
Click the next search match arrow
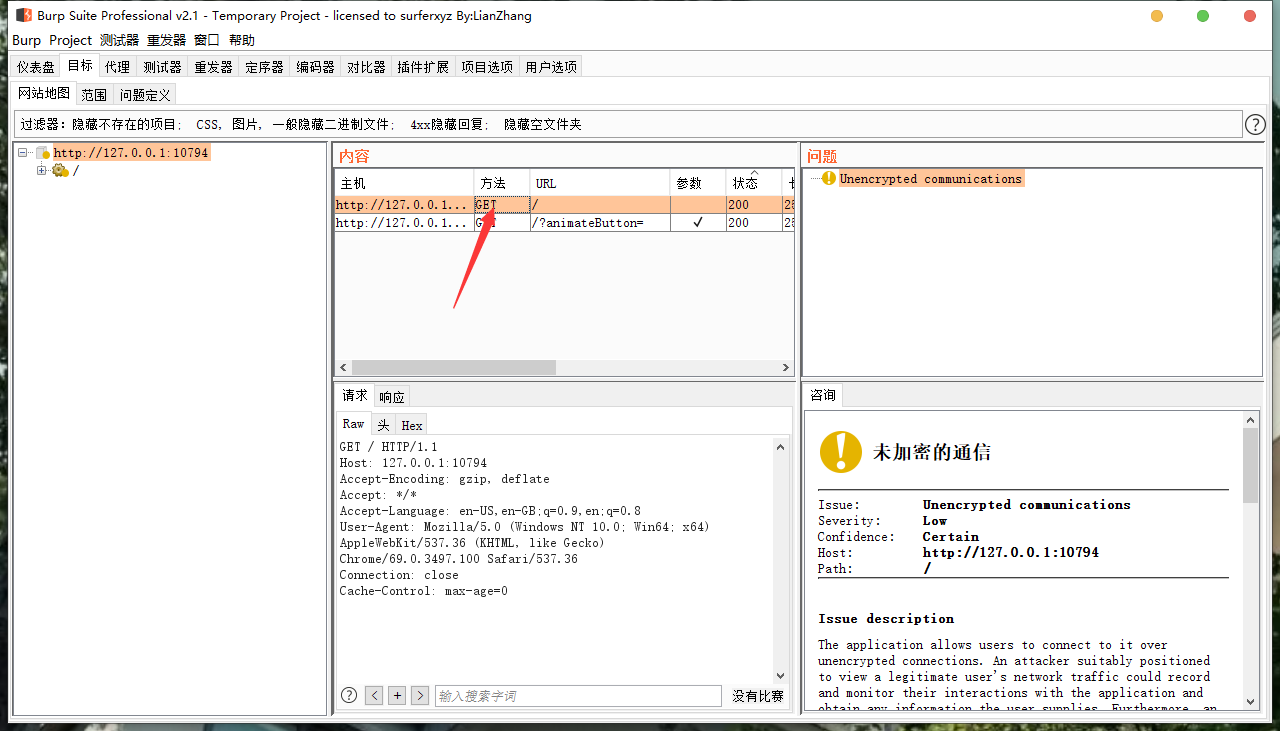click(x=419, y=694)
